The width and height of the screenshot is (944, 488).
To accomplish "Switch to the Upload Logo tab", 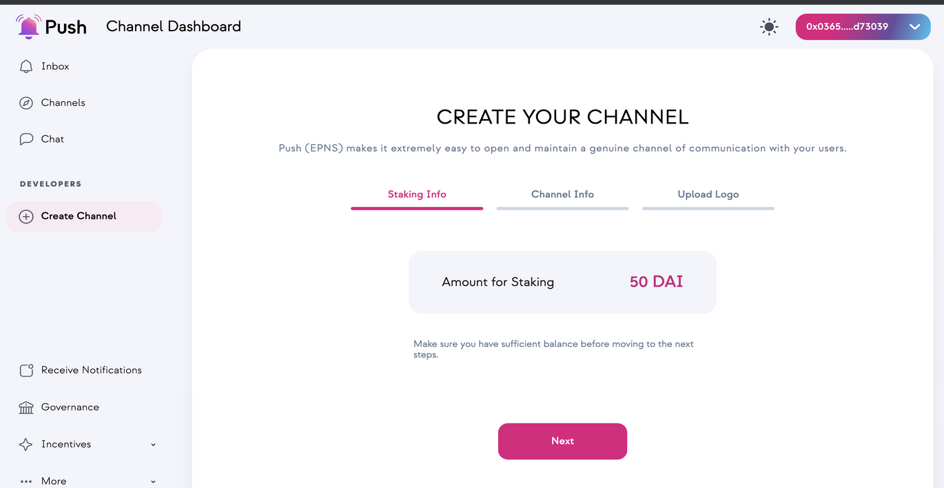I will click(708, 194).
